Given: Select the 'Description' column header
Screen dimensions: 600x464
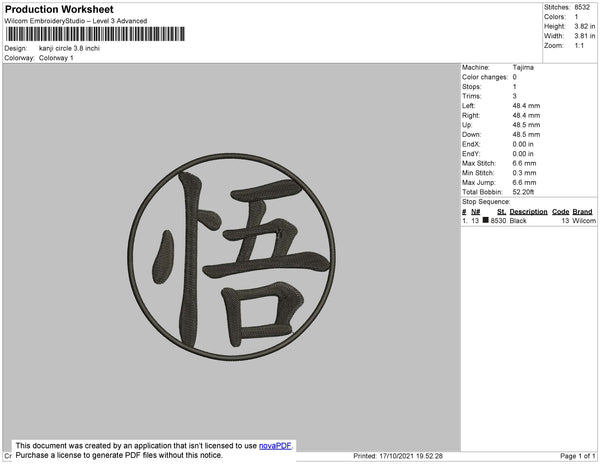Looking at the screenshot, I should (528, 212).
